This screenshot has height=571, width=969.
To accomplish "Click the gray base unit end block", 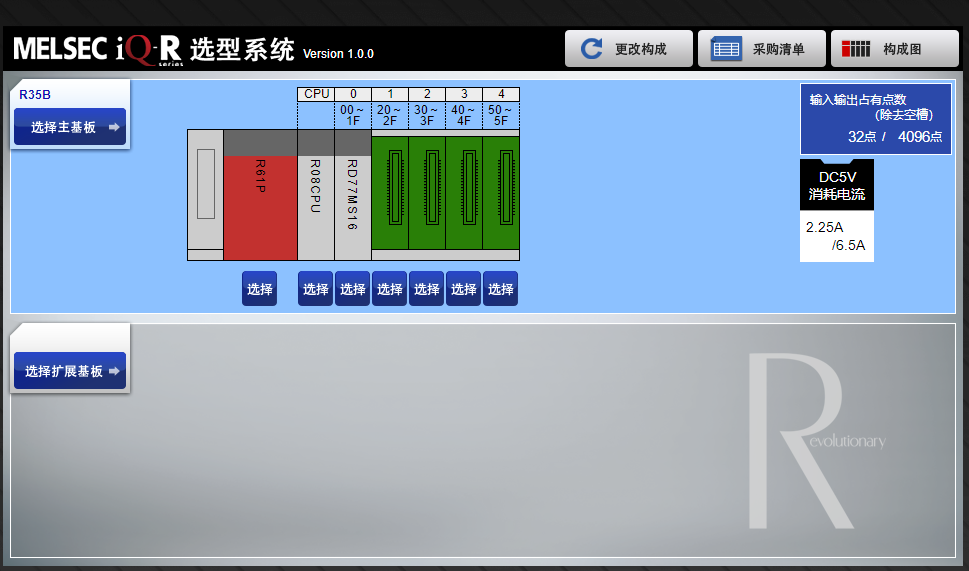I will (205, 190).
